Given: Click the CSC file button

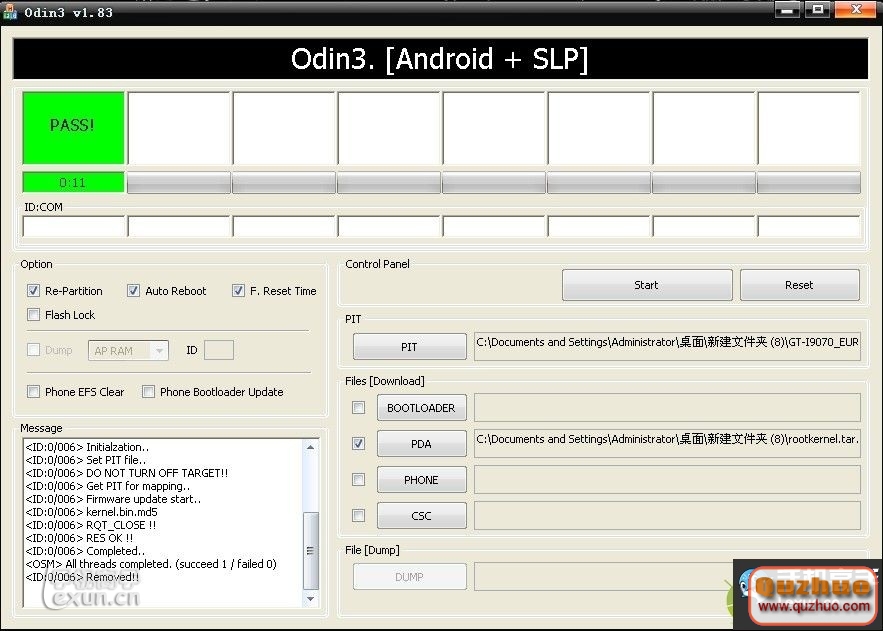Looking at the screenshot, I should (421, 516).
